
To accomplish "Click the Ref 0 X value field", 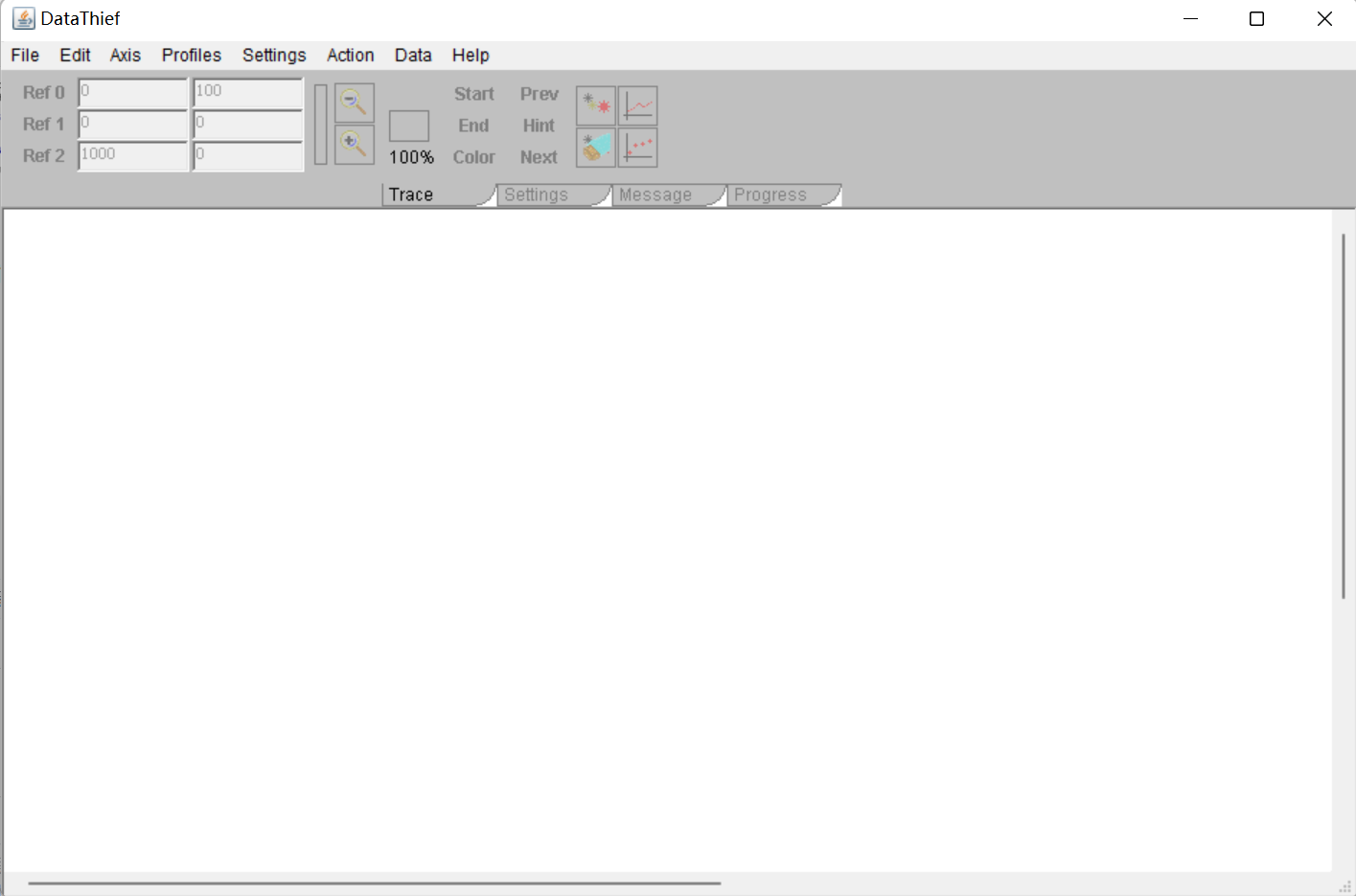I will pos(133,92).
